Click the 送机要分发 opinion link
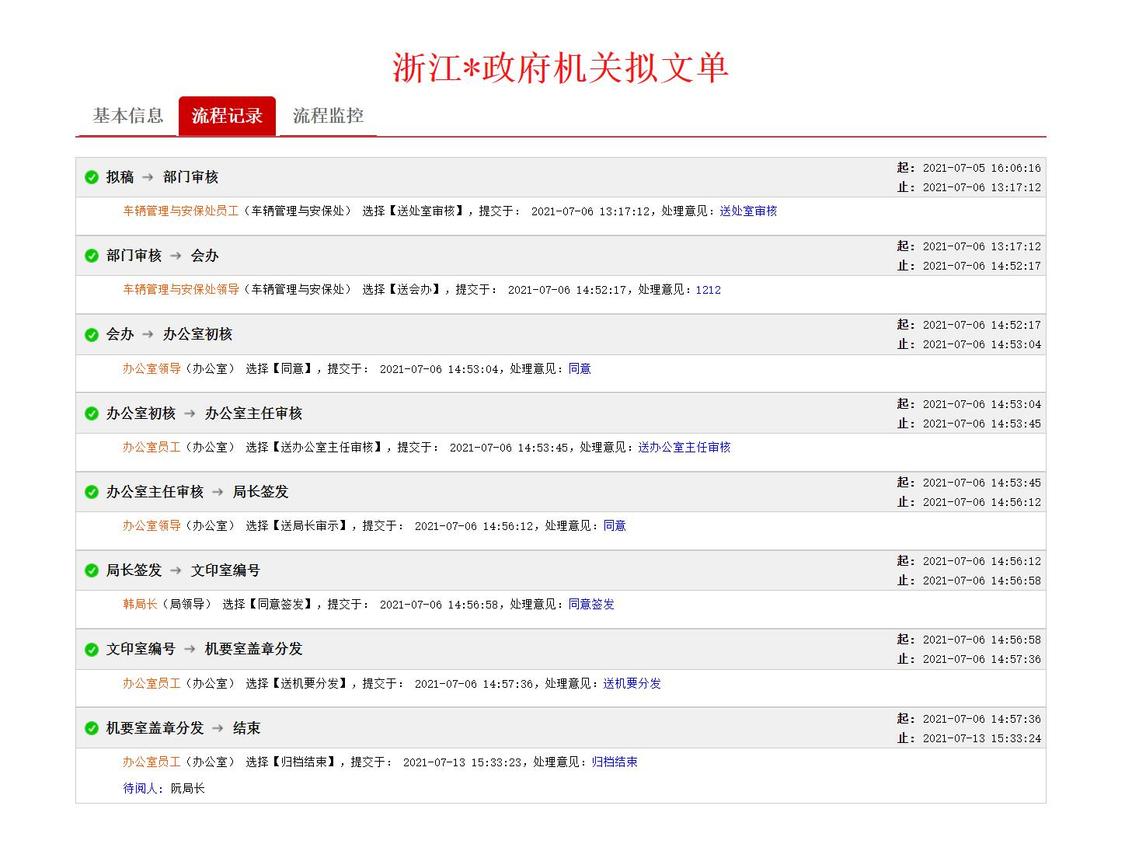 click(x=631, y=684)
